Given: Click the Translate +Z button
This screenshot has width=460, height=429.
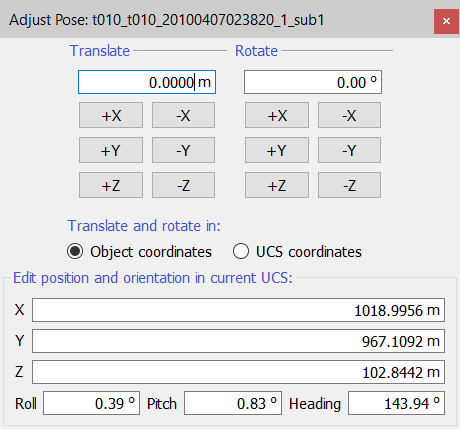Looking at the screenshot, I should [111, 185].
